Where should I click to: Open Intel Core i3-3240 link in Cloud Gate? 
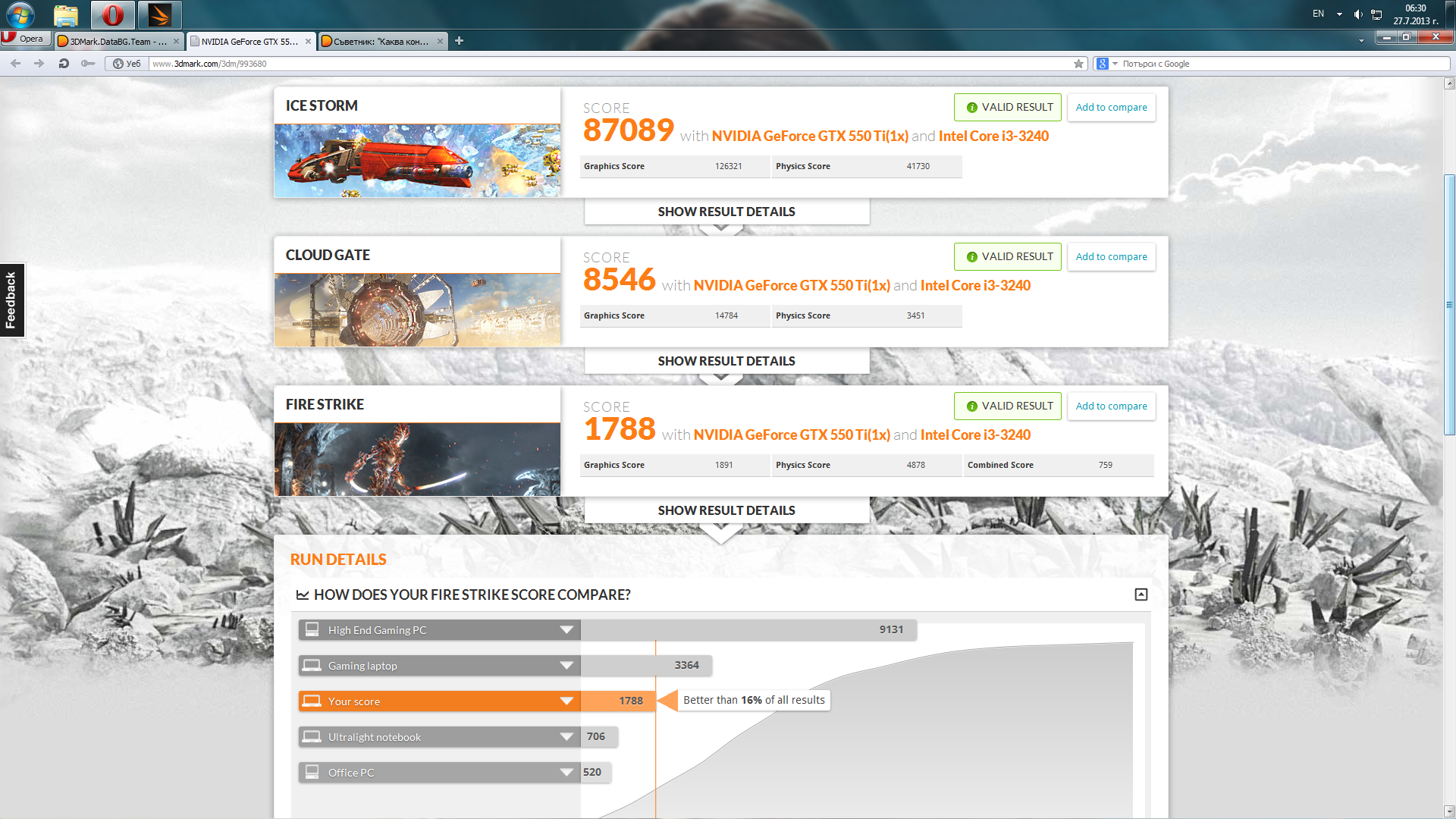pos(975,286)
